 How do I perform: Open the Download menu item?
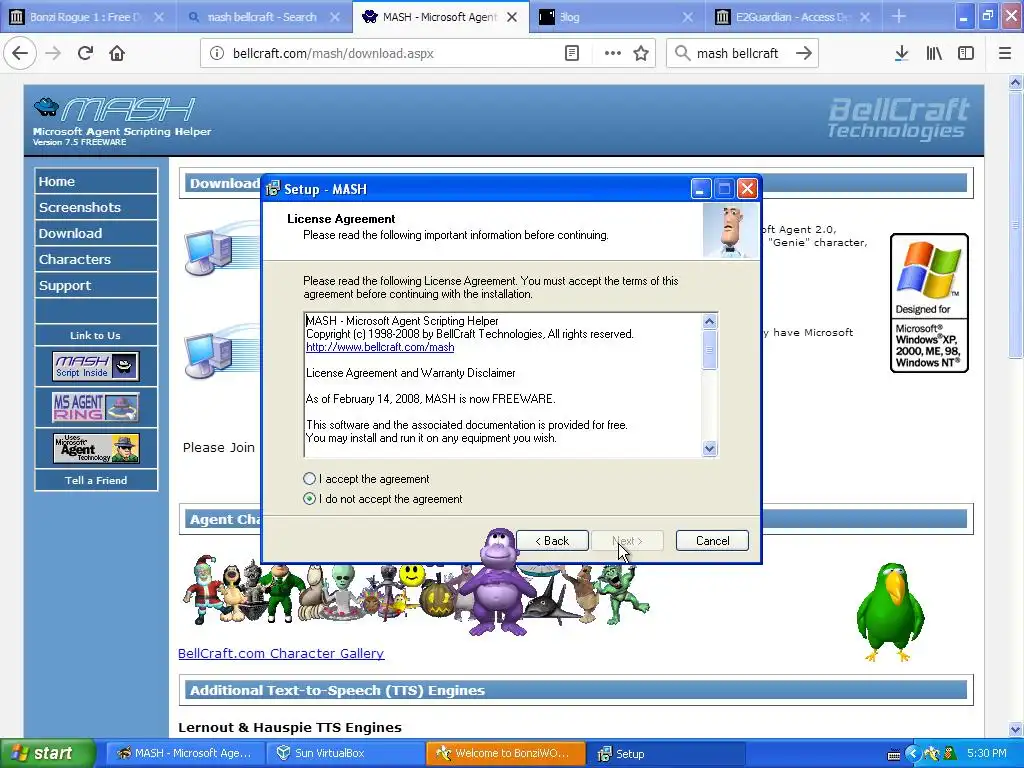click(96, 233)
